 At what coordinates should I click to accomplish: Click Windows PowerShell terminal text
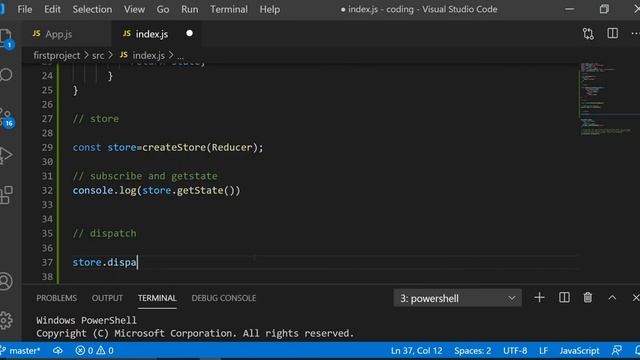coord(86,320)
